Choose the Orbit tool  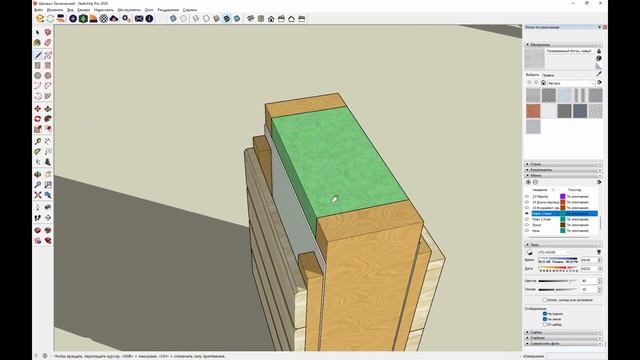pyautogui.click(x=38, y=175)
